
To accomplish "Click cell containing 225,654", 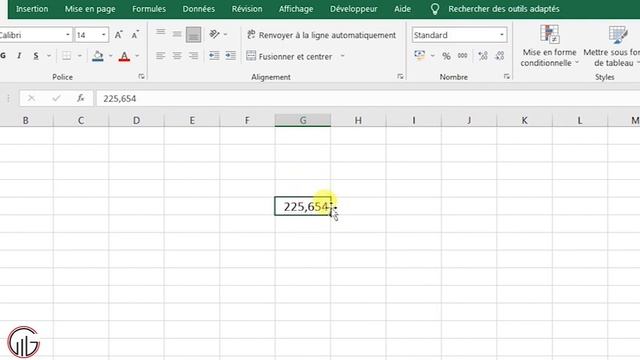I will (303, 206).
